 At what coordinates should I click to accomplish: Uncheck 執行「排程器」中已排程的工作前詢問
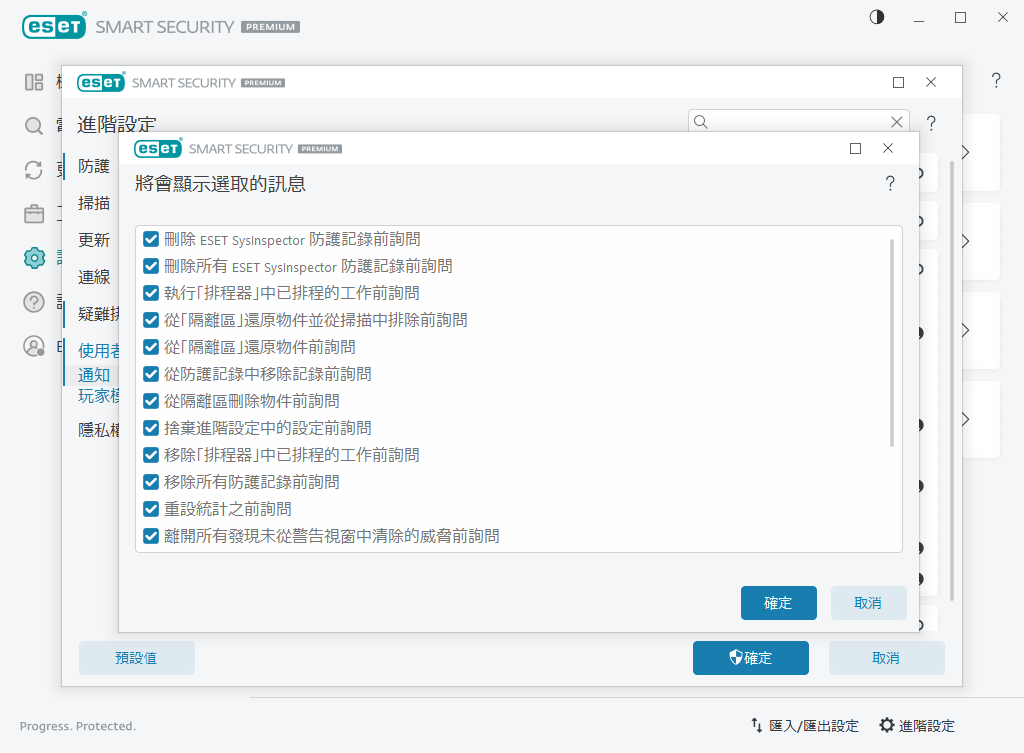[x=151, y=293]
